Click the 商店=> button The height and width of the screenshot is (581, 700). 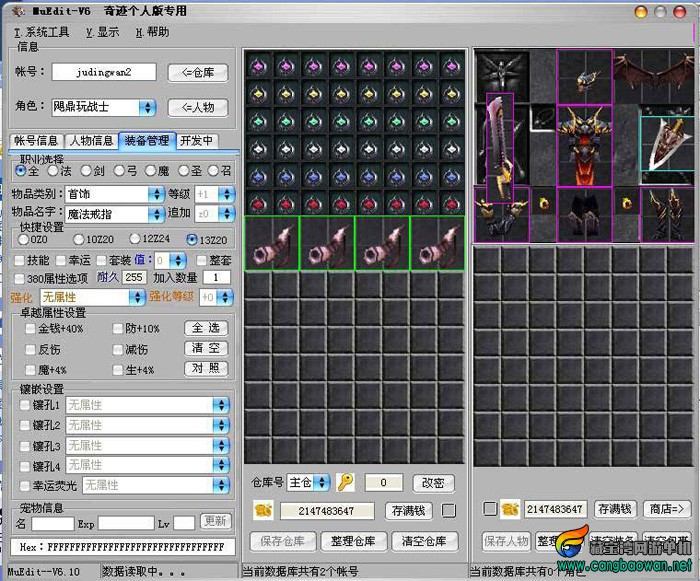click(667, 509)
